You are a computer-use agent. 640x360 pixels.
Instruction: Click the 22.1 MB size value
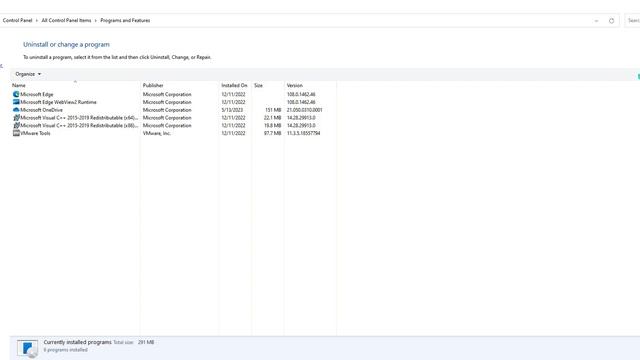click(x=272, y=118)
